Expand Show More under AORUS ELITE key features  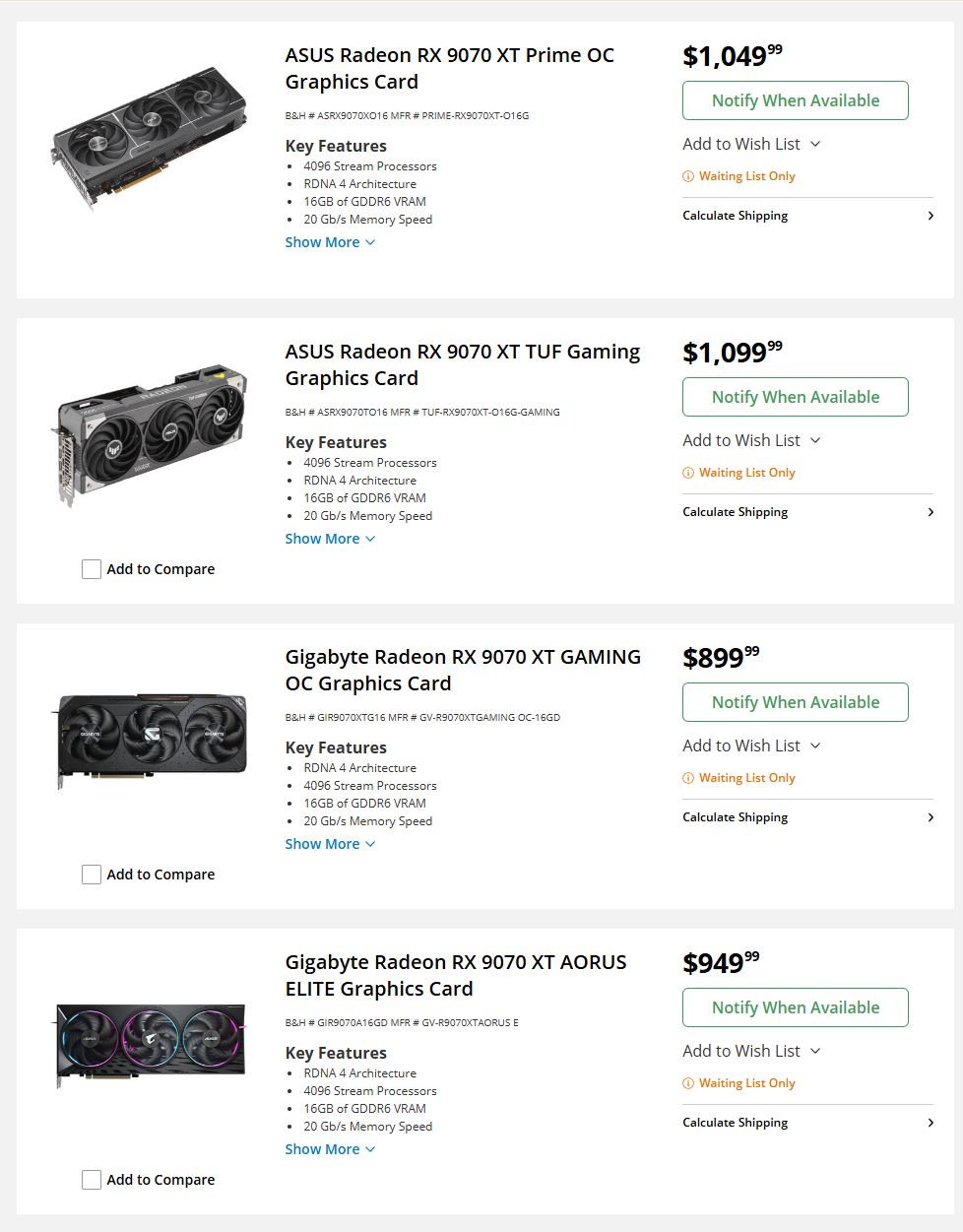(329, 1148)
